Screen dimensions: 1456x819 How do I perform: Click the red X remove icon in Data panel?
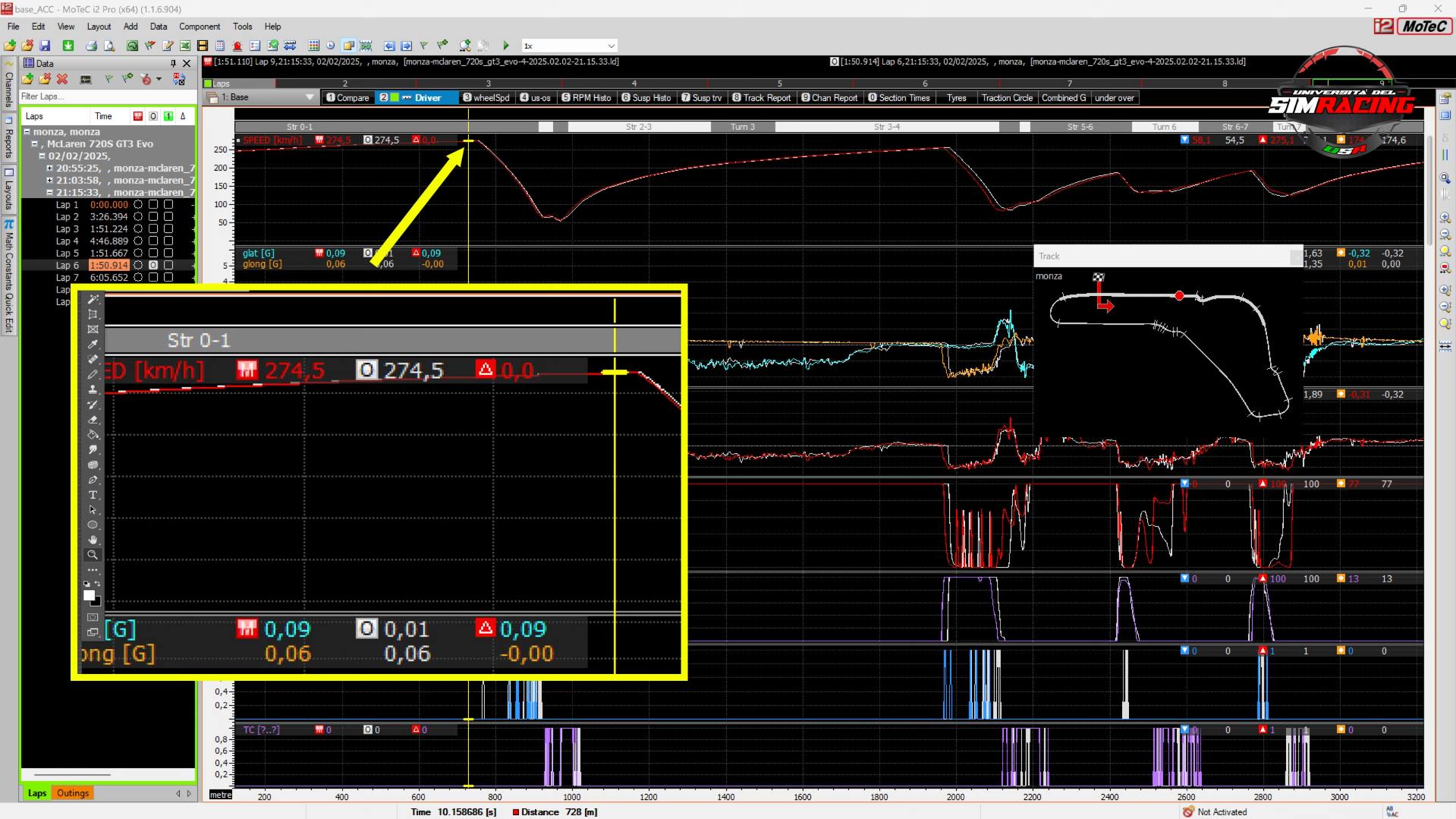pos(62,79)
